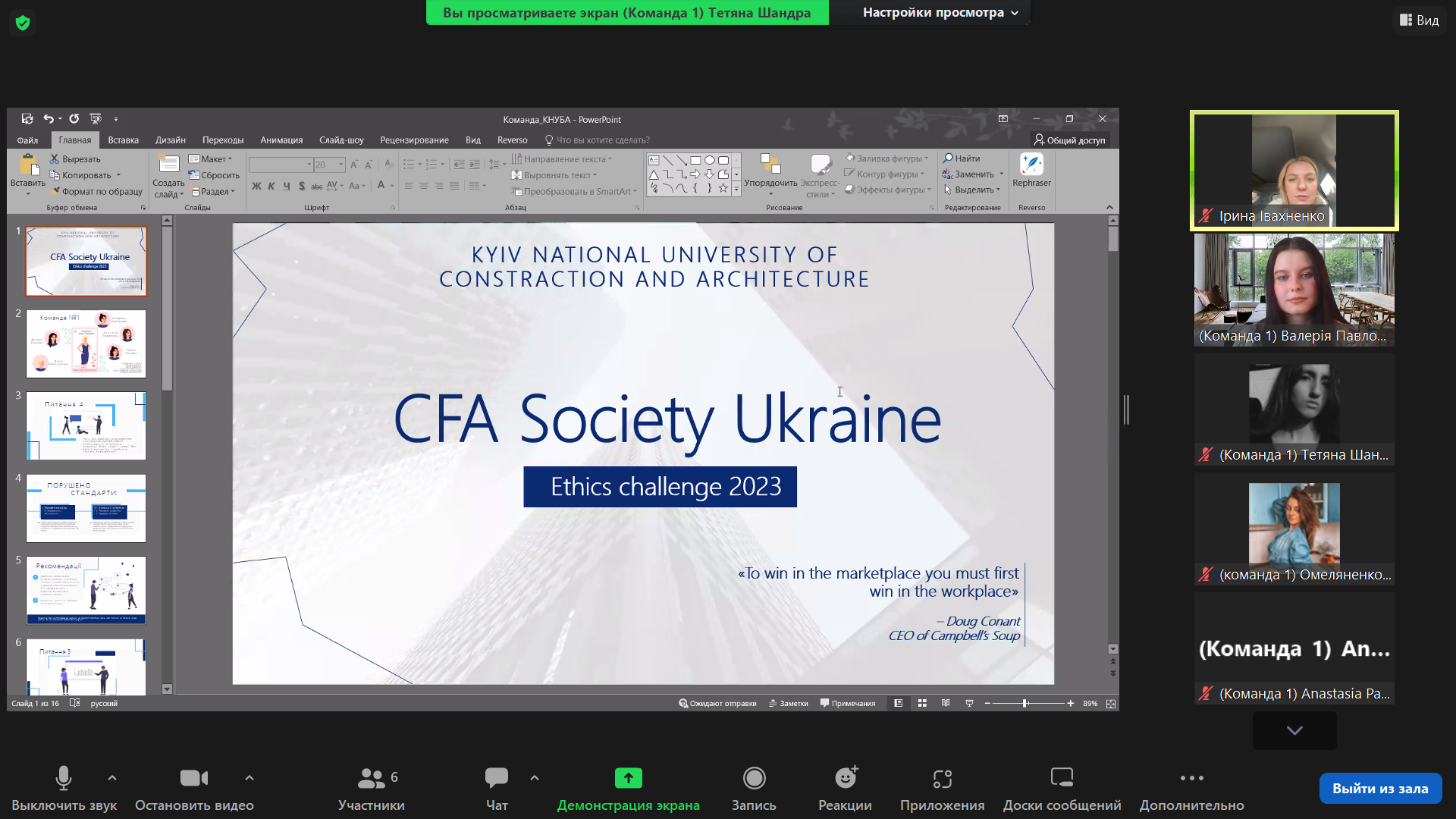Click the Вид layout button
1456x819 pixels.
(x=1420, y=20)
